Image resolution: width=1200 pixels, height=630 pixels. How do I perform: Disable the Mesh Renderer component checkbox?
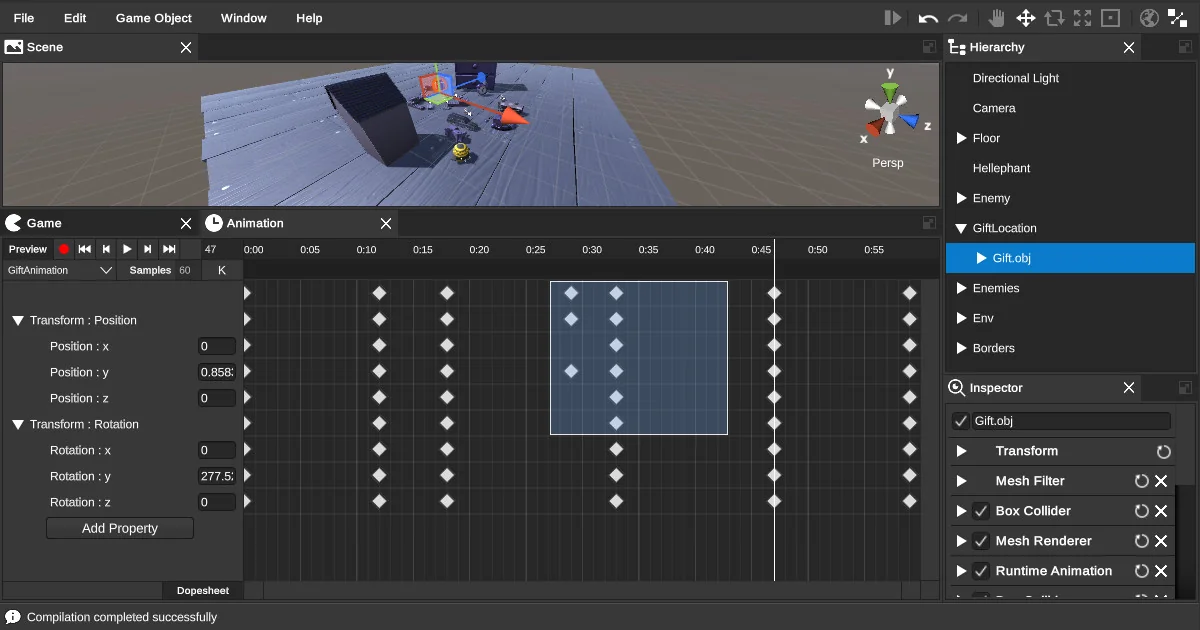coord(979,541)
